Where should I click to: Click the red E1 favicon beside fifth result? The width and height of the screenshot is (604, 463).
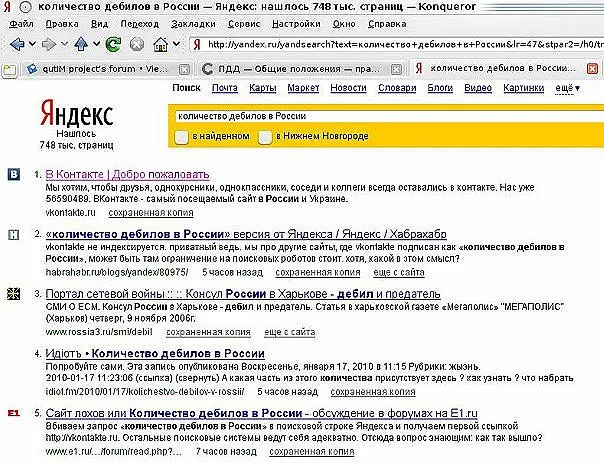point(14,412)
